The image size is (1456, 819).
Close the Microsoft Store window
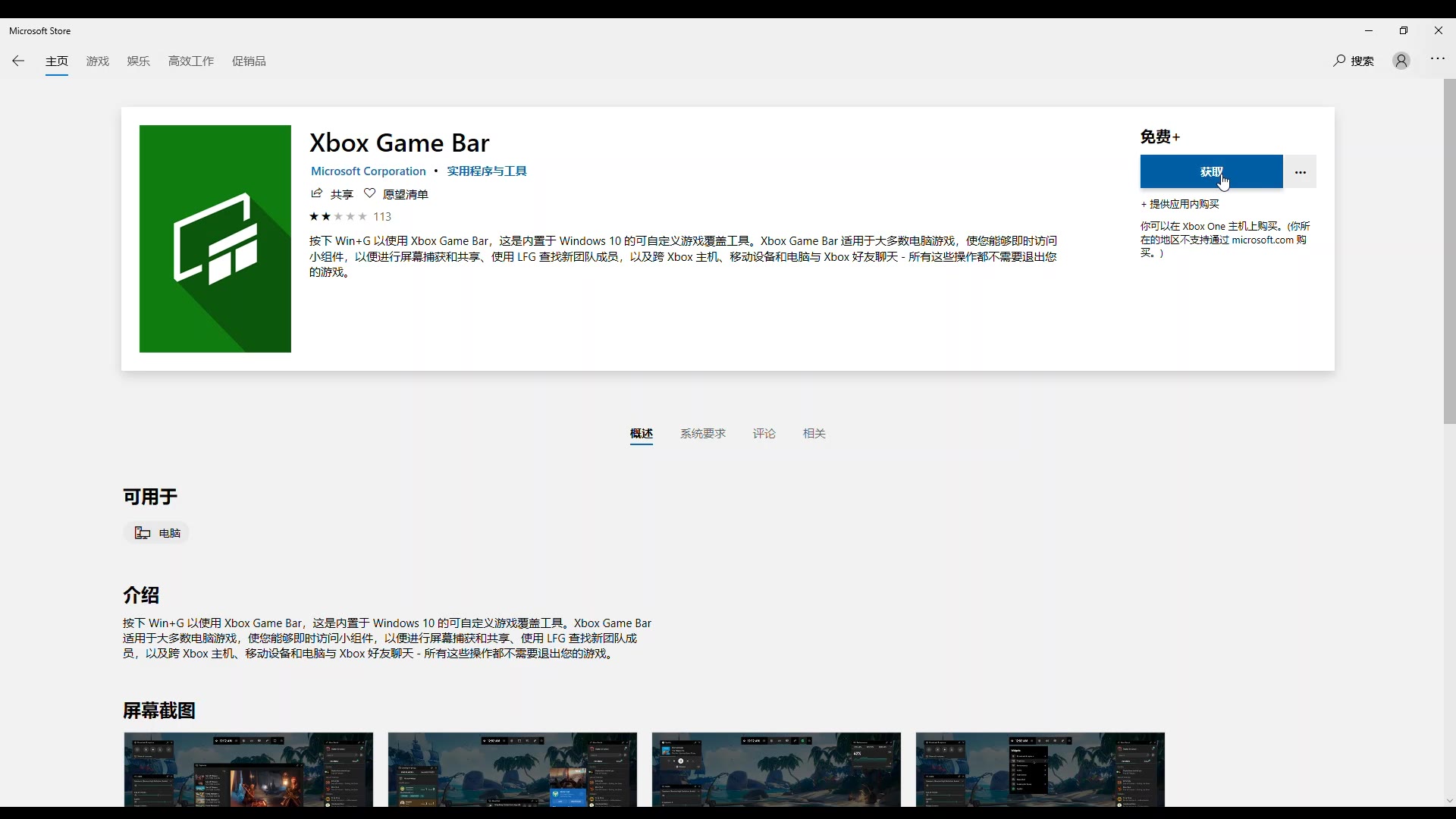pyautogui.click(x=1439, y=30)
